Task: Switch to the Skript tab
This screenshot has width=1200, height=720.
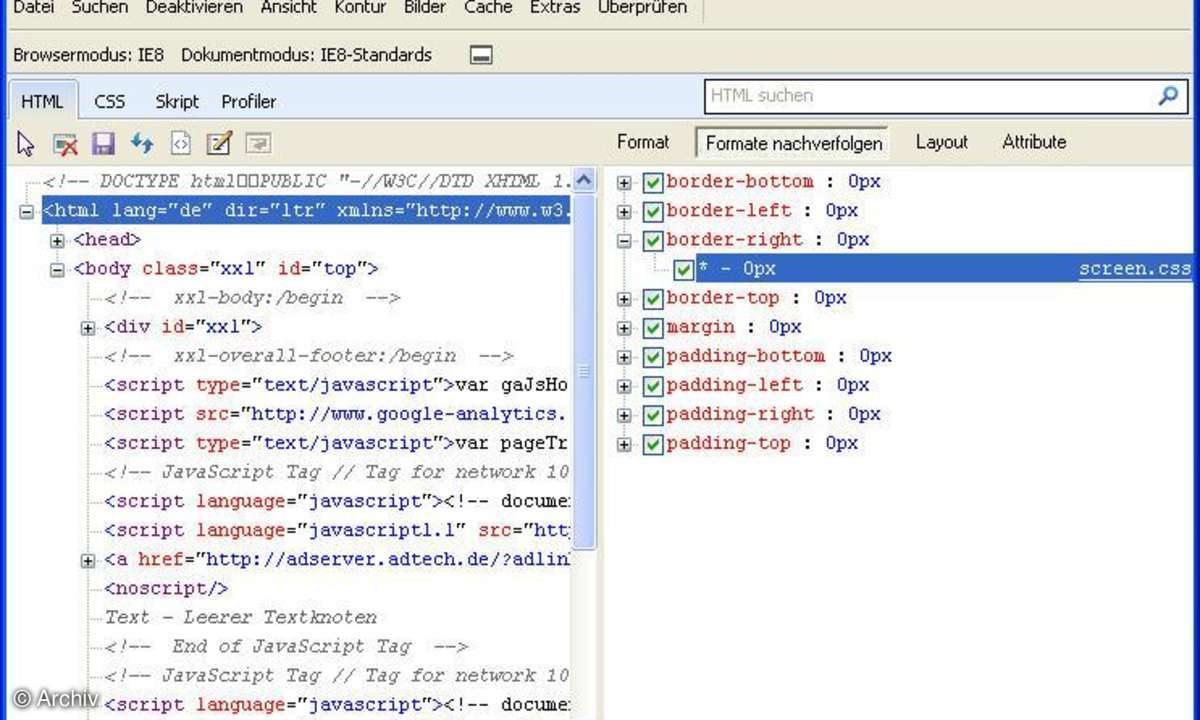Action: [x=177, y=102]
